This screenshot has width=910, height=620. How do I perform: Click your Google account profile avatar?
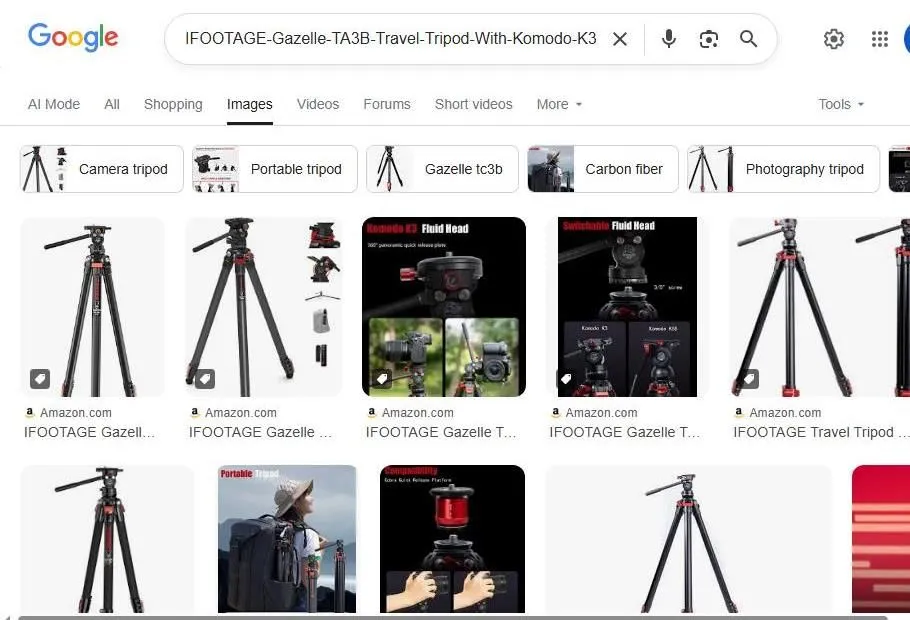905,39
